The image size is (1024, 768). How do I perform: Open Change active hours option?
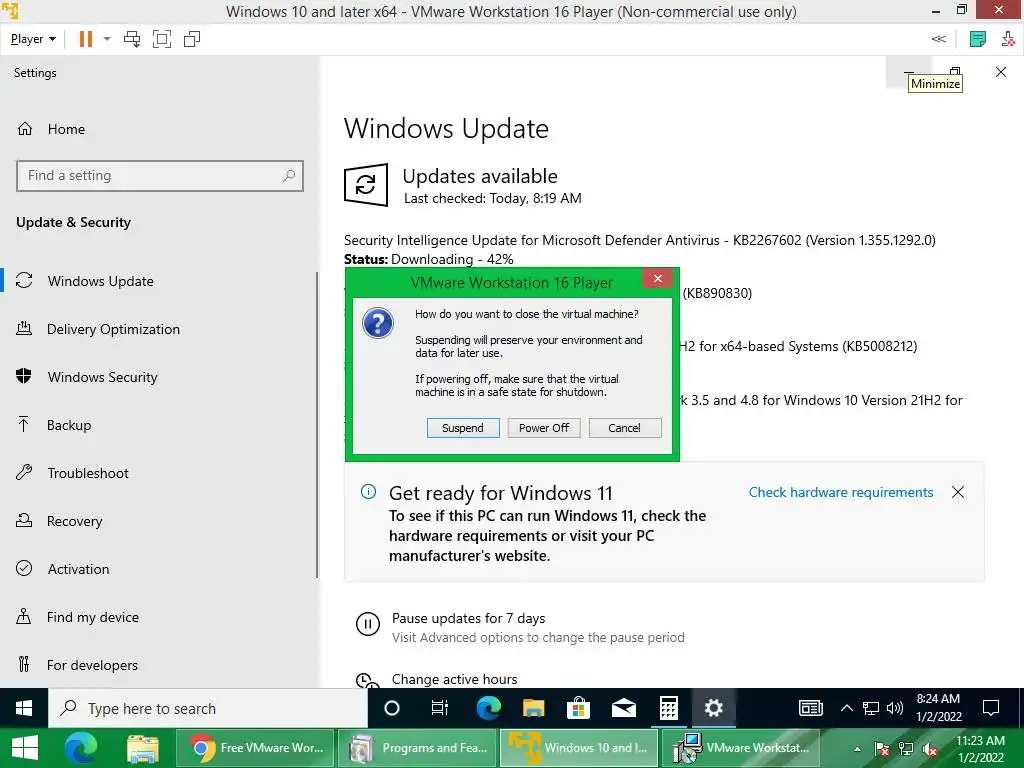[x=455, y=679]
